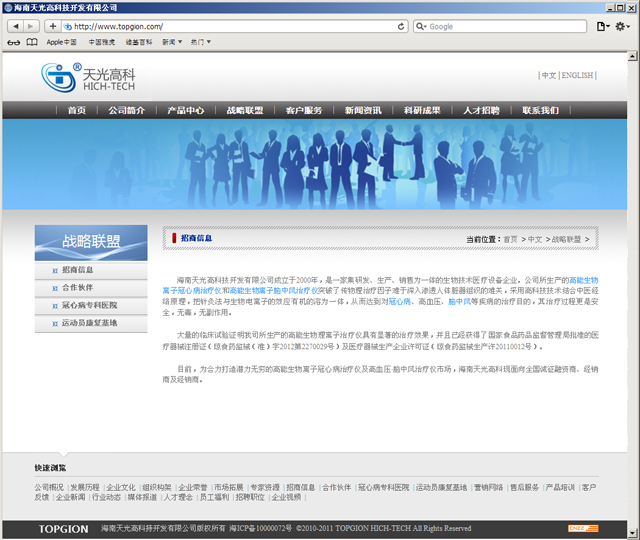Image resolution: width=640 pixels, height=540 pixels.
Task: Open 合作伙伴 in left sidebar
Action: (x=77, y=288)
